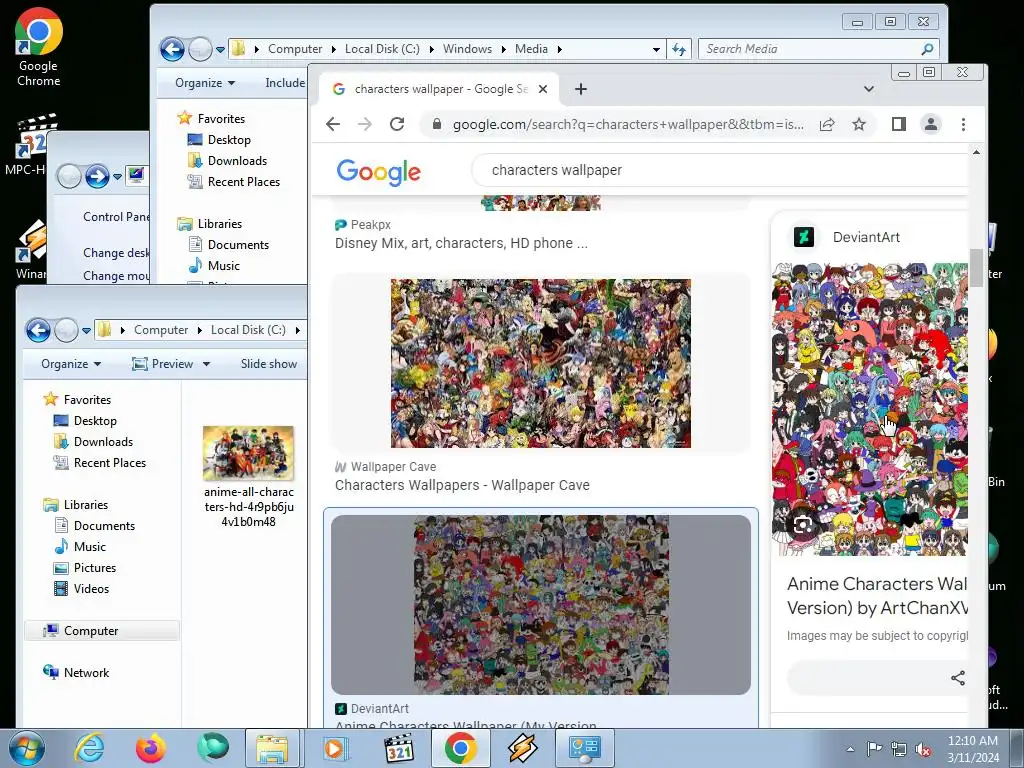Screen dimensions: 1024x768
Task: Open Winamp from the taskbar
Action: pyautogui.click(x=522, y=748)
